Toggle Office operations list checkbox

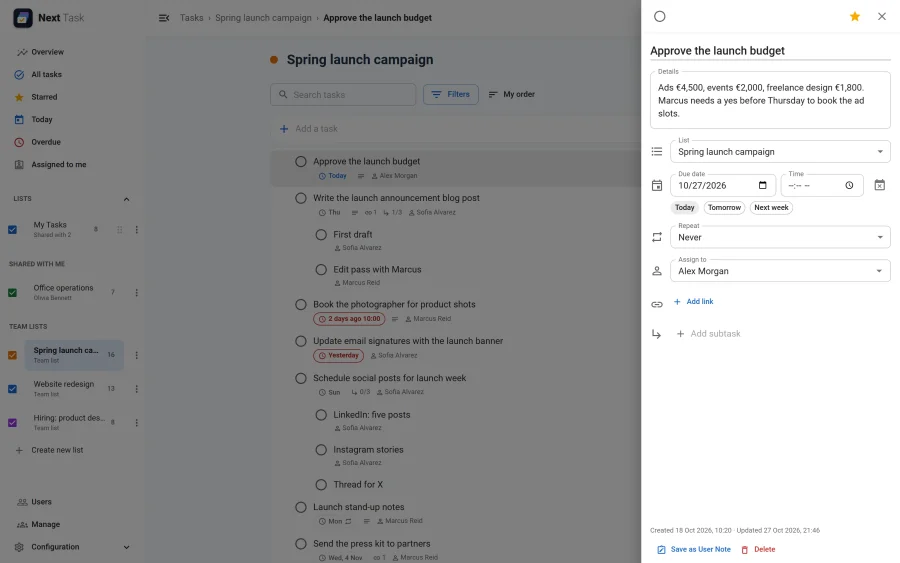click(13, 293)
